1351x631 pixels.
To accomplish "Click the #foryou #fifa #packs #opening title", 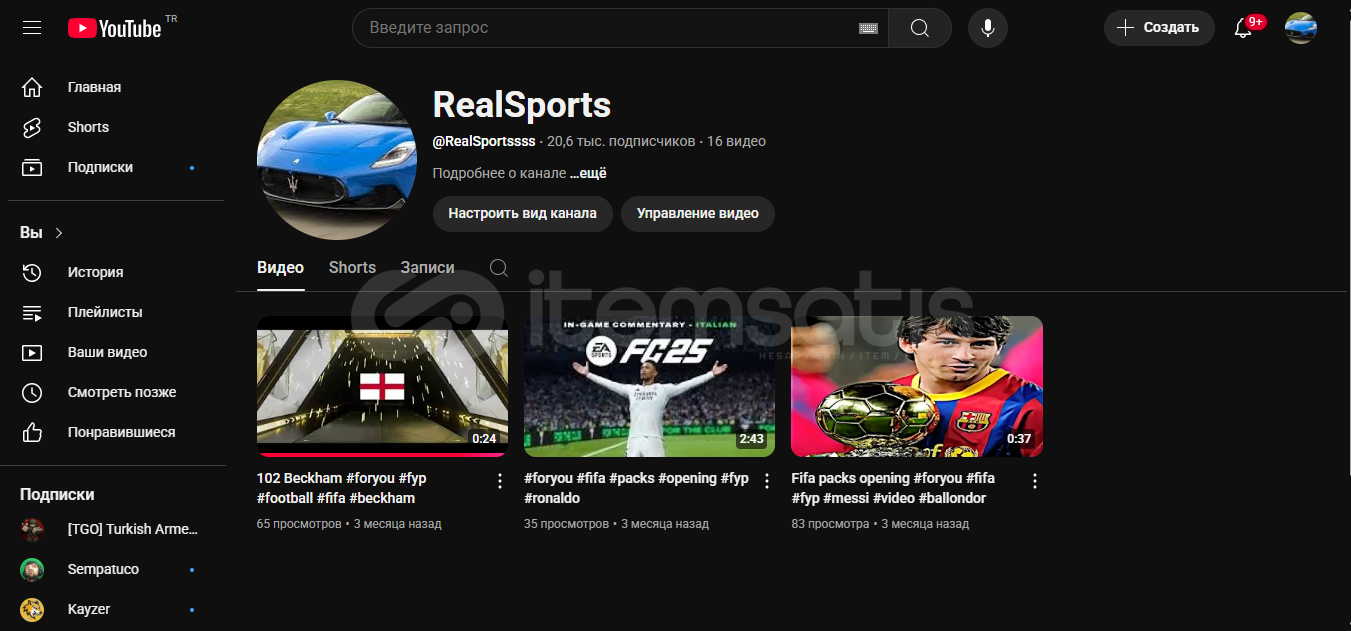I will 636,488.
